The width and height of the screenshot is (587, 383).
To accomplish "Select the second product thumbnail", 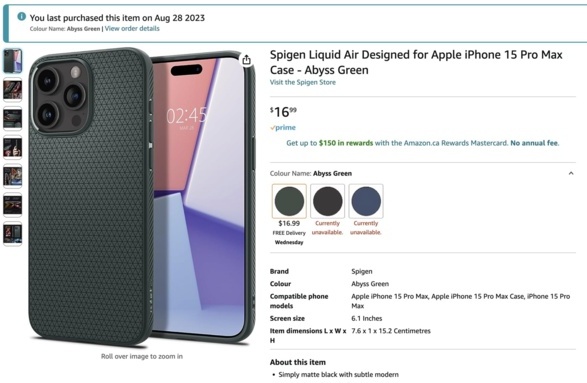I will click(13, 90).
